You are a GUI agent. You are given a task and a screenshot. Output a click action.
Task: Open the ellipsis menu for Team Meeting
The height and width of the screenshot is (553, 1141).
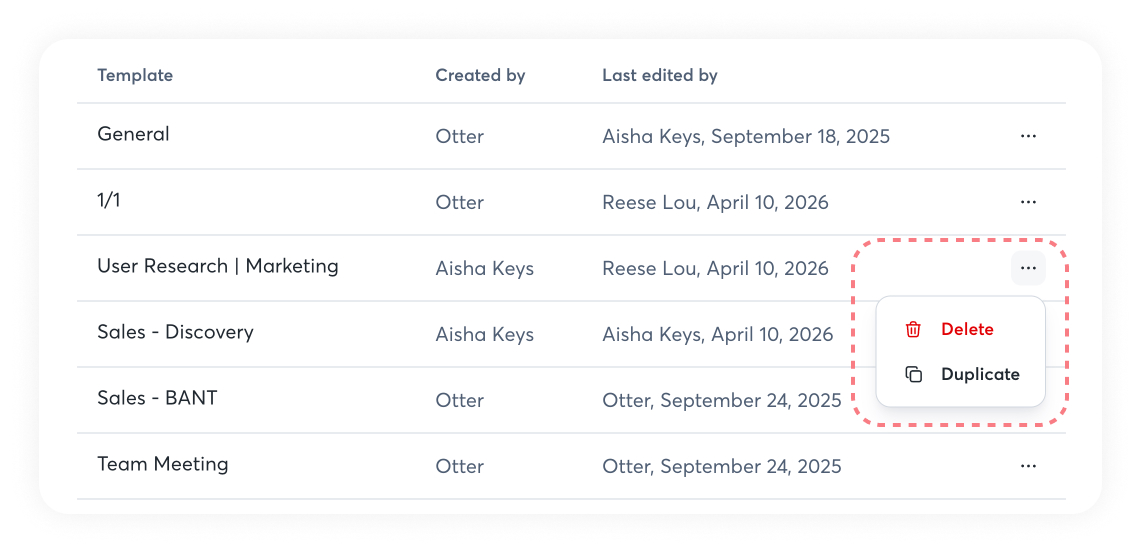tap(1028, 466)
